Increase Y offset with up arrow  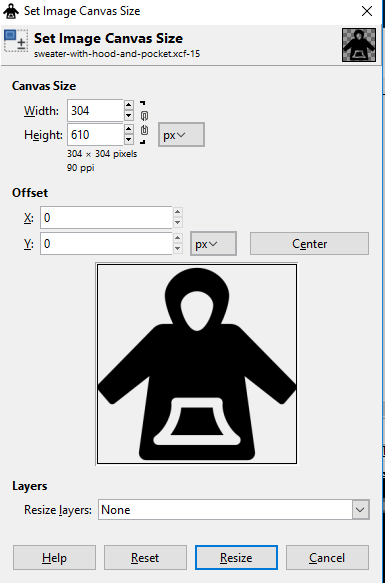[x=178, y=238]
